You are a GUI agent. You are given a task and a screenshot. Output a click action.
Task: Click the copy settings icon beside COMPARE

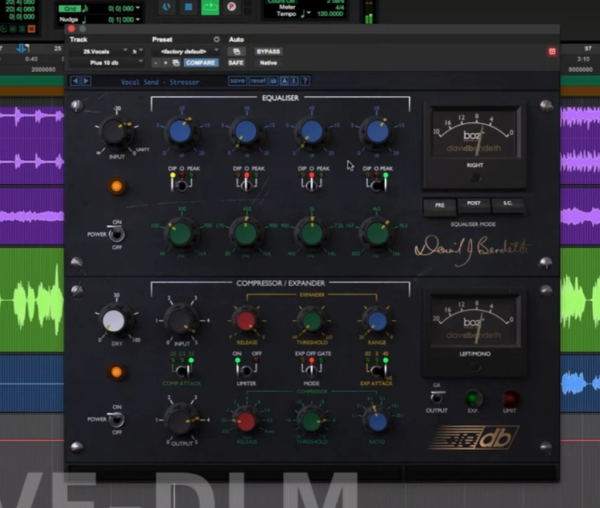(x=176, y=63)
